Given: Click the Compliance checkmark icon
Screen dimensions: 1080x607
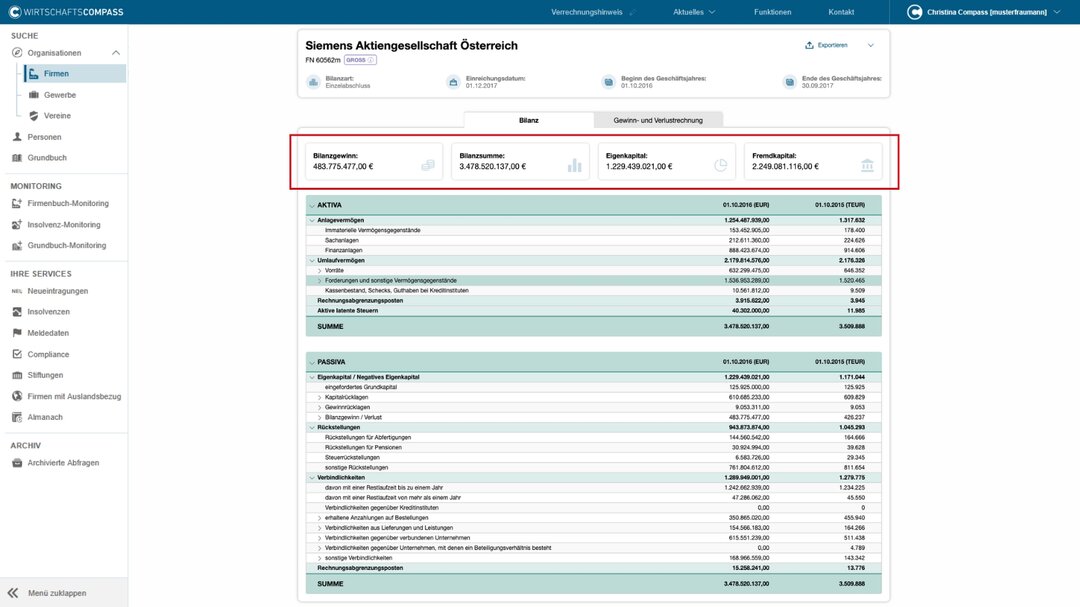Looking at the screenshot, I should click(x=17, y=354).
